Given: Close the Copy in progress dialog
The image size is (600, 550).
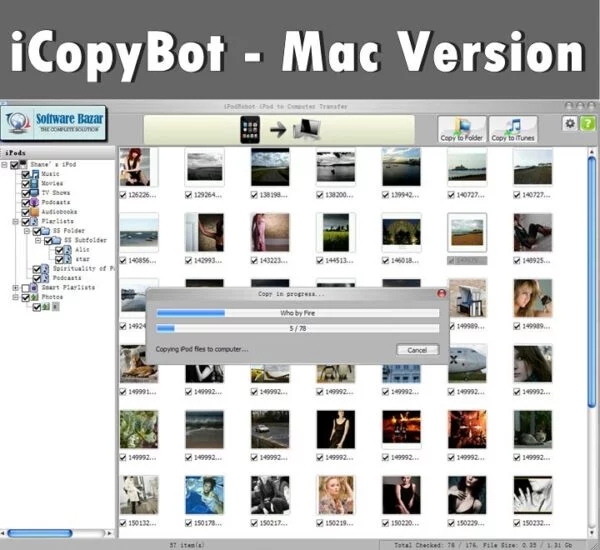Looking at the screenshot, I should pos(442,294).
